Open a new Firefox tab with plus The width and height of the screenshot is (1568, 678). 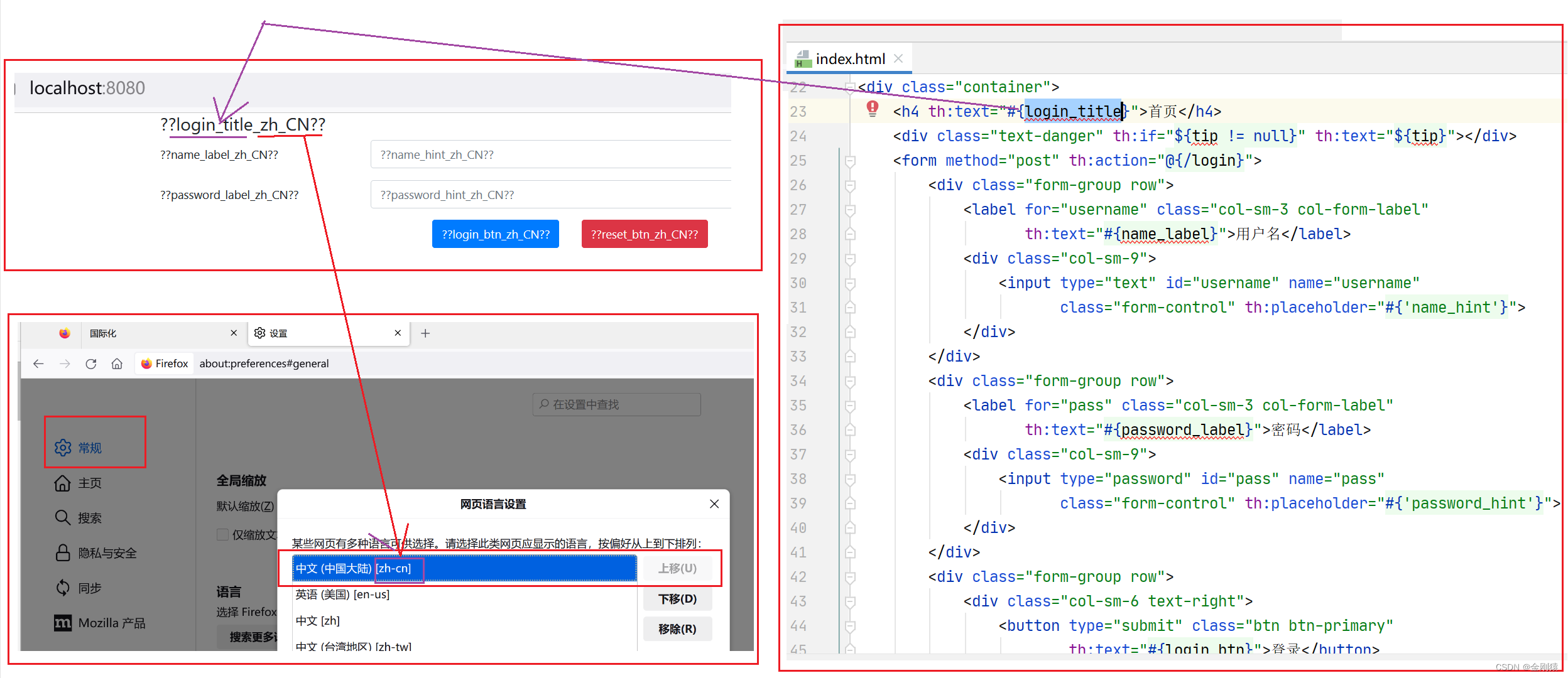(x=425, y=333)
